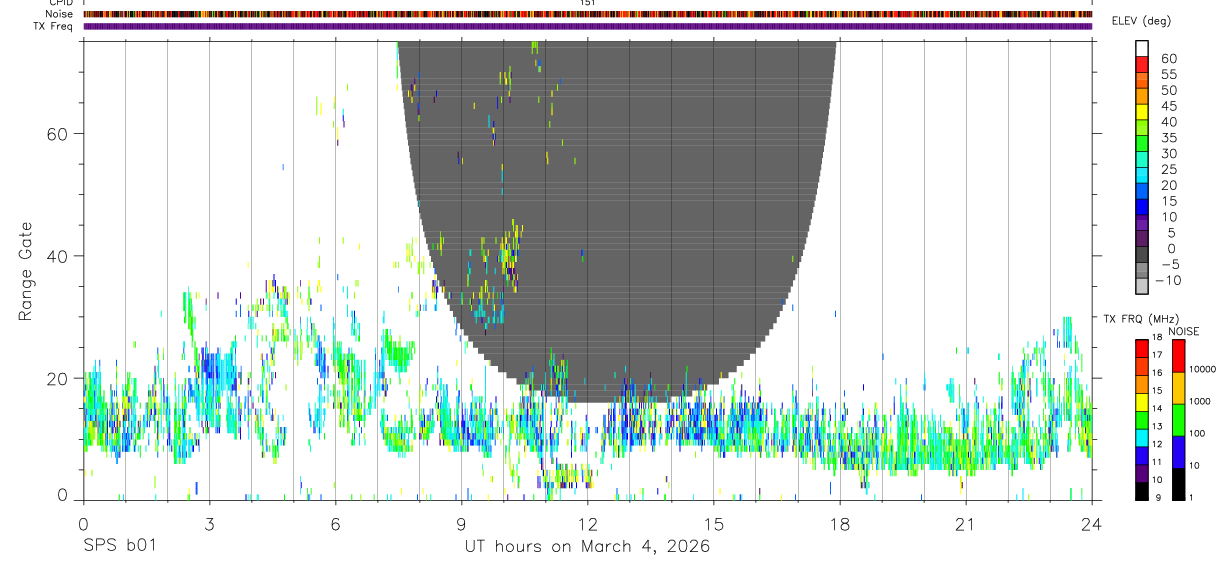Screen dimensions: 1228x567
Task: Click the '0' tick on the UT hours axis
Action: pos(83,524)
